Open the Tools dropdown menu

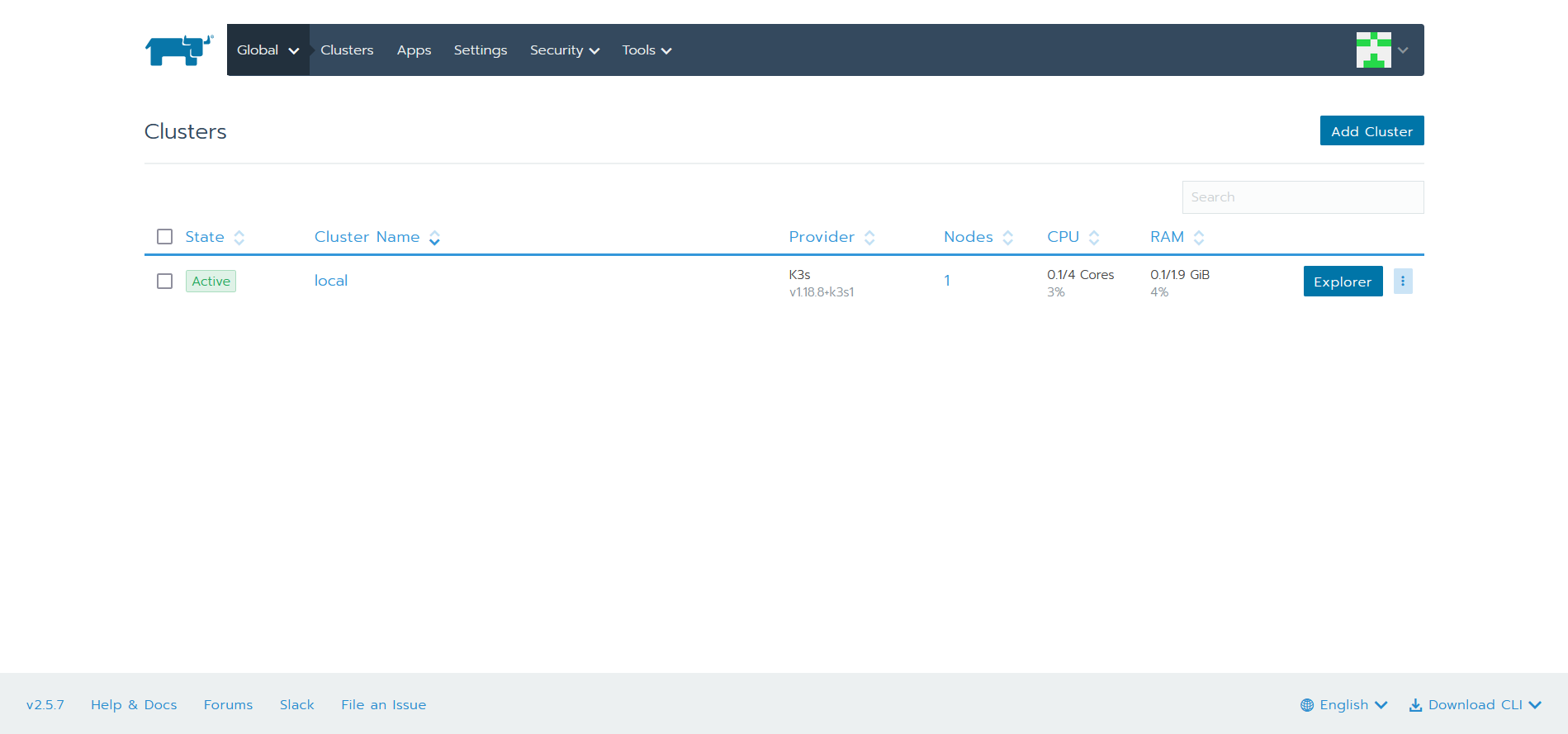[x=647, y=50]
